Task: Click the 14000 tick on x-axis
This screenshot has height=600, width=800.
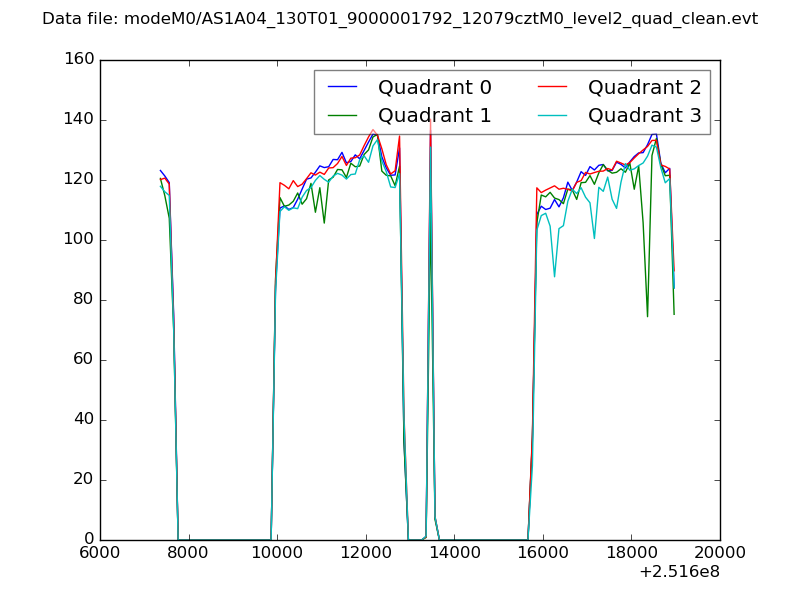Action: pyautogui.click(x=454, y=553)
